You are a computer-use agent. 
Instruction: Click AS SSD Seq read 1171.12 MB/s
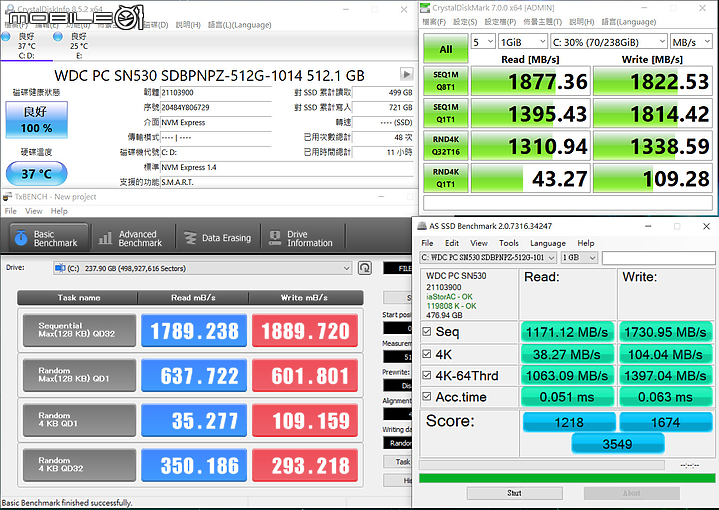pos(567,332)
